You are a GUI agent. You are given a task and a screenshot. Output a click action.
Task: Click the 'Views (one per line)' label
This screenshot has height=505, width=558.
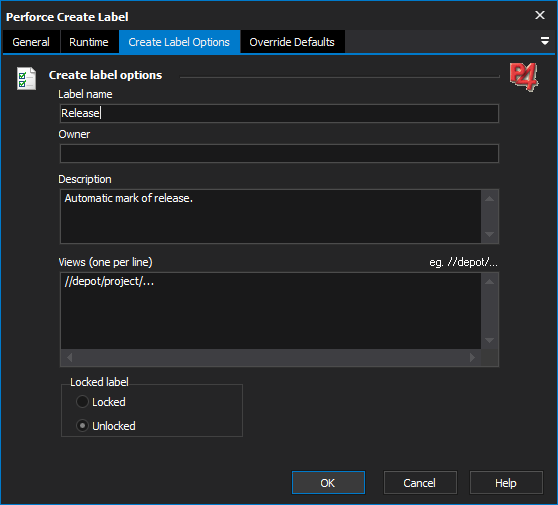[x=105, y=262]
